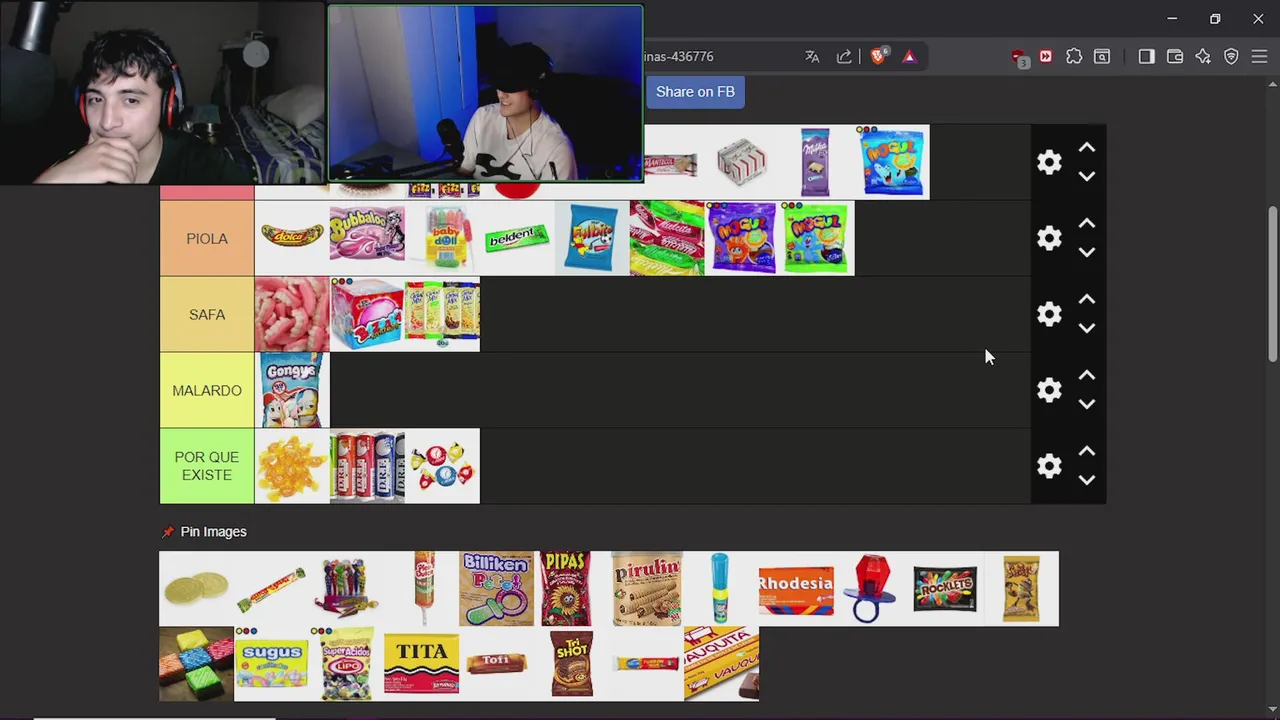Select the Gongys image in MALARDO row
Viewport: 1280px width, 720px height.
coord(292,390)
